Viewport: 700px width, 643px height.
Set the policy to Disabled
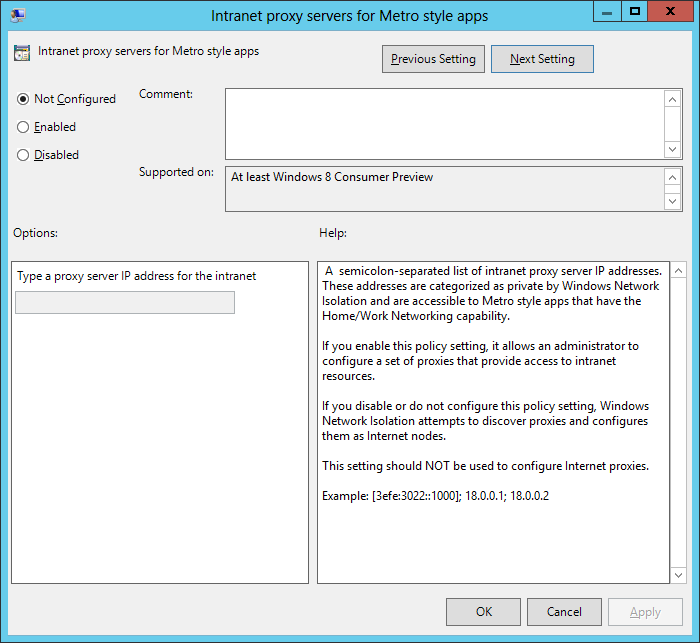click(23, 155)
